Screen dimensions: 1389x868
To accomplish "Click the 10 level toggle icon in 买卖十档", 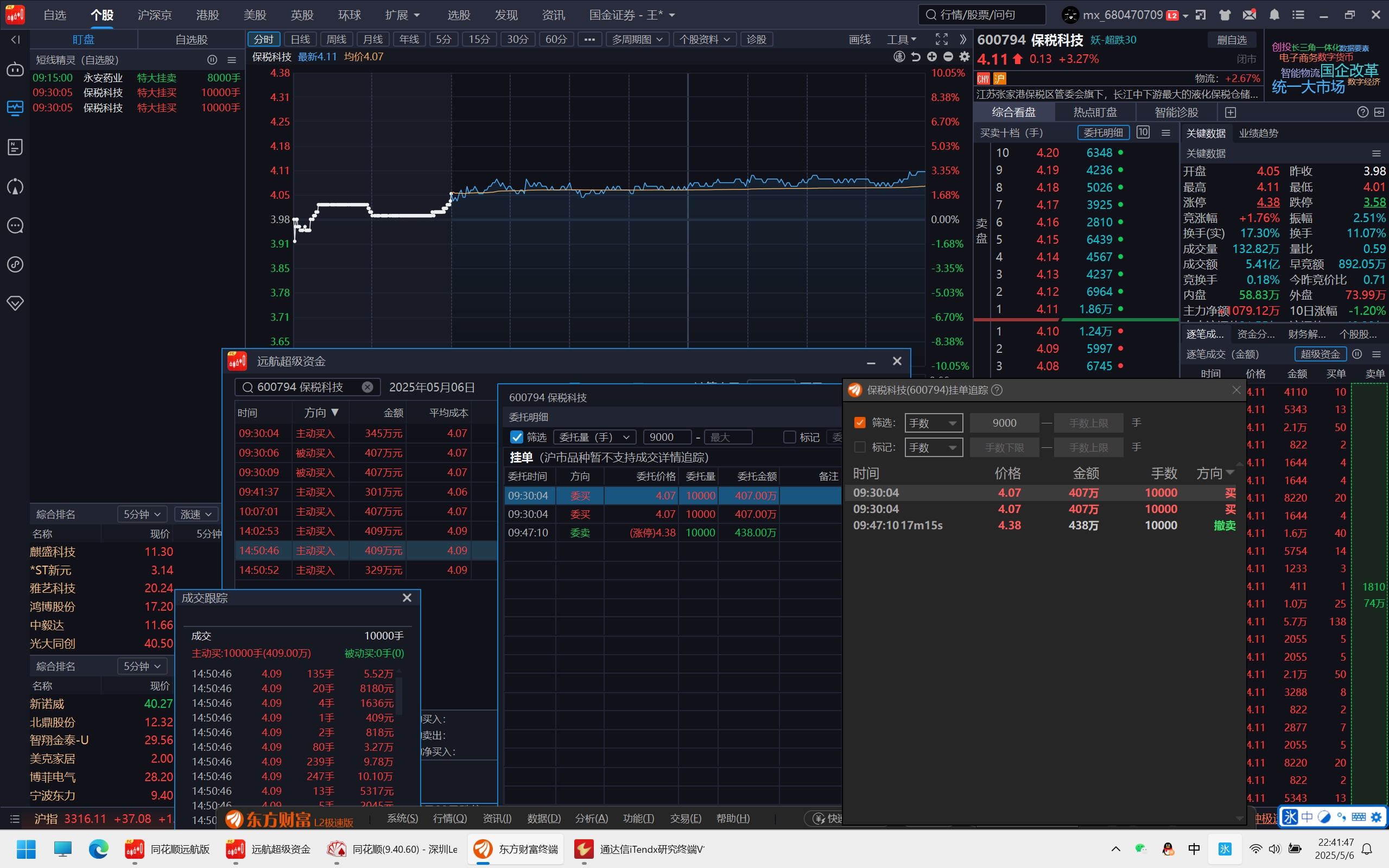I will (1143, 132).
